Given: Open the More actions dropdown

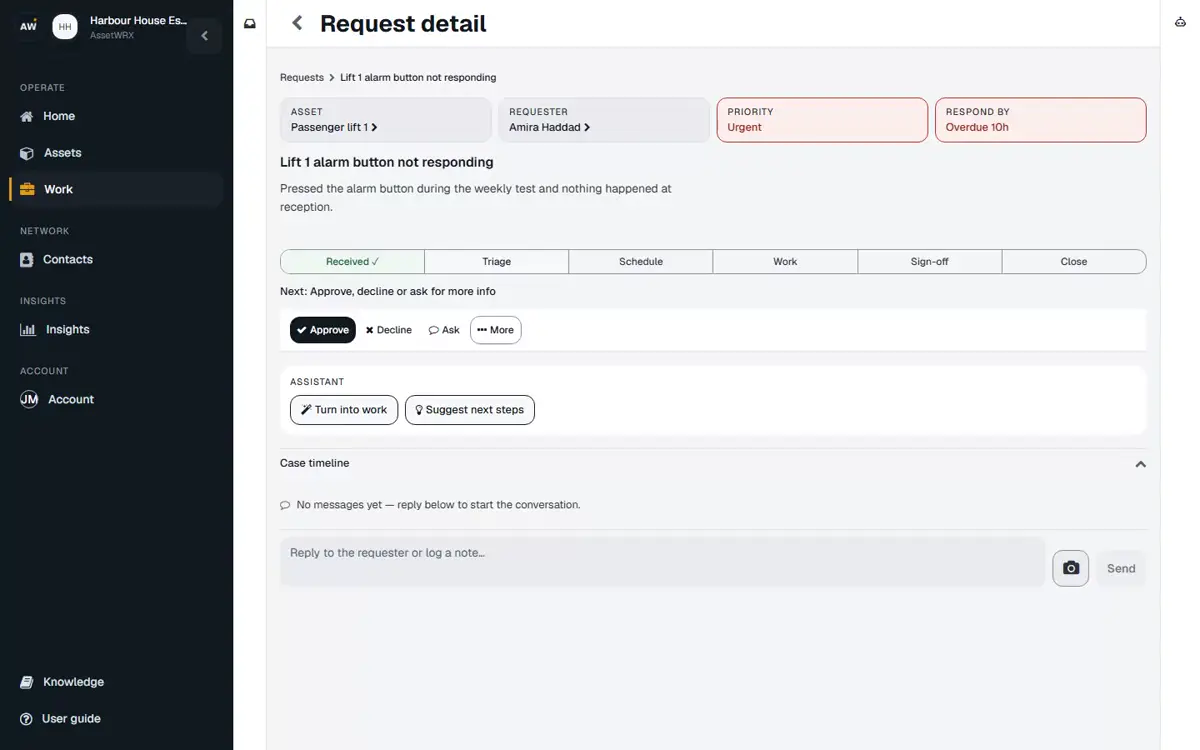Looking at the screenshot, I should (495, 330).
